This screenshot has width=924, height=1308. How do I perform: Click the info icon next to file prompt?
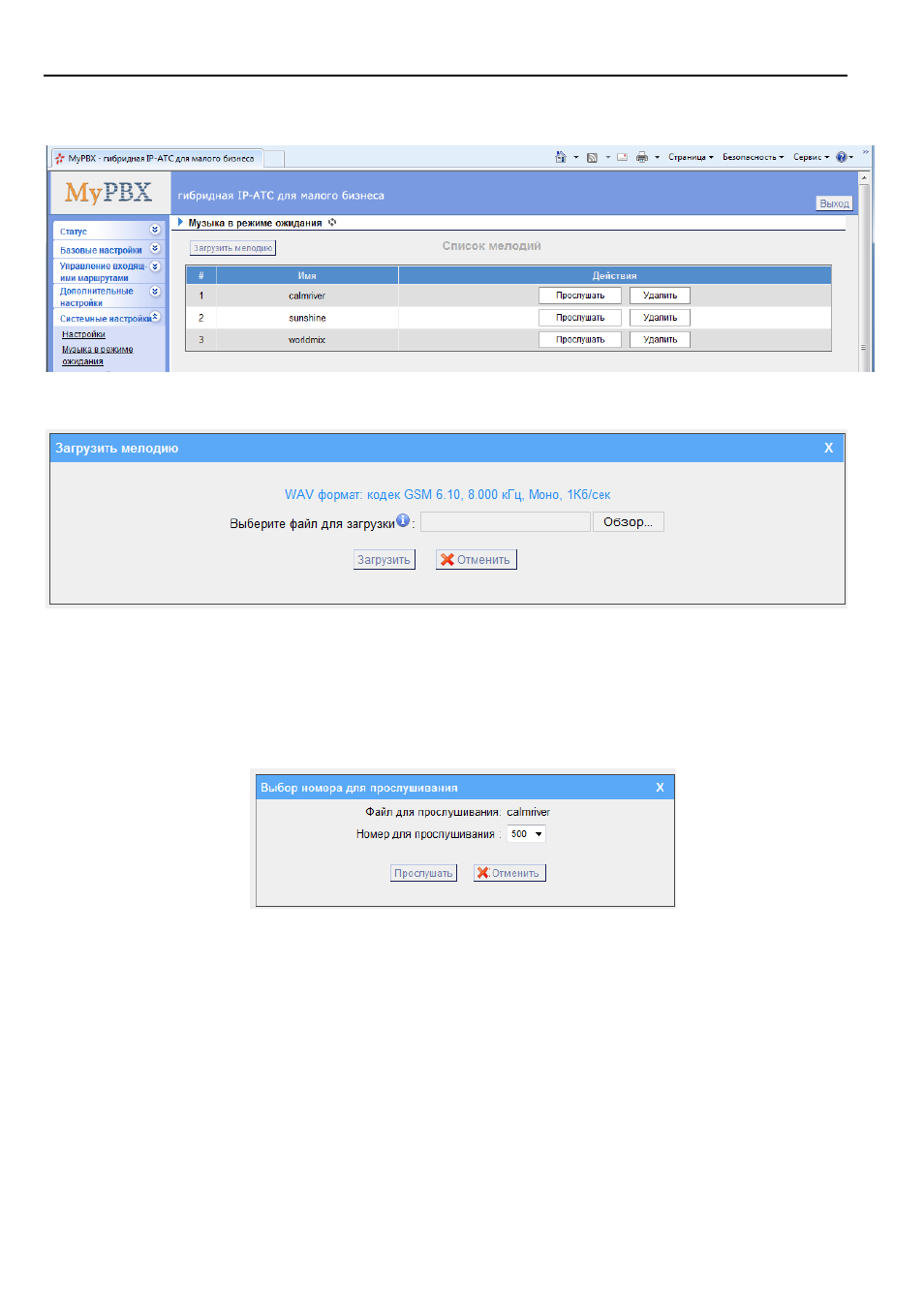coord(403,520)
